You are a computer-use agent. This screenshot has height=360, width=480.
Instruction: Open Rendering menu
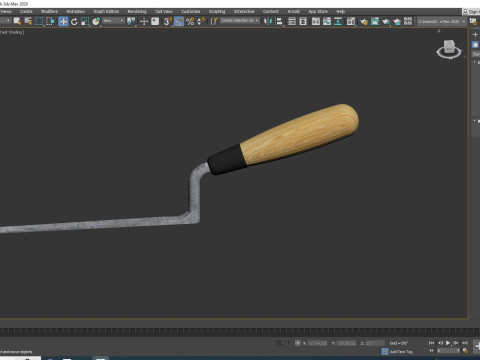[x=137, y=11]
